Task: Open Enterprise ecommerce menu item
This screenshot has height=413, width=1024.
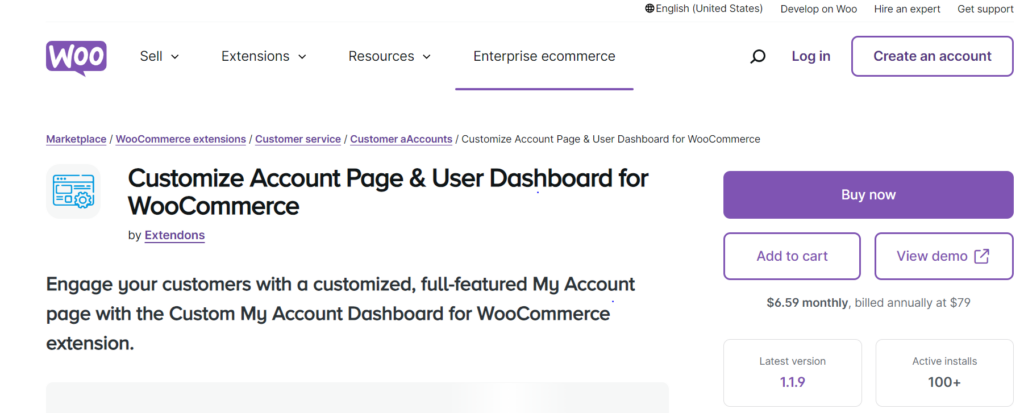Action: 544,56
